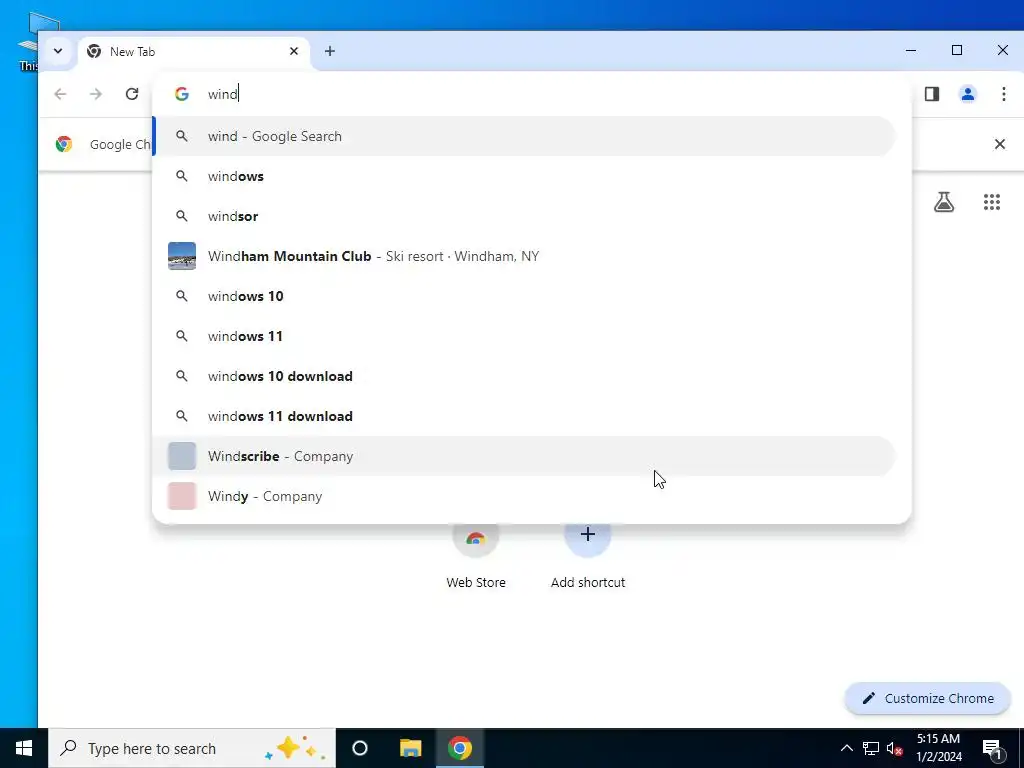Select 'windows 10 download' suggestion
The height and width of the screenshot is (768, 1024).
(524, 376)
